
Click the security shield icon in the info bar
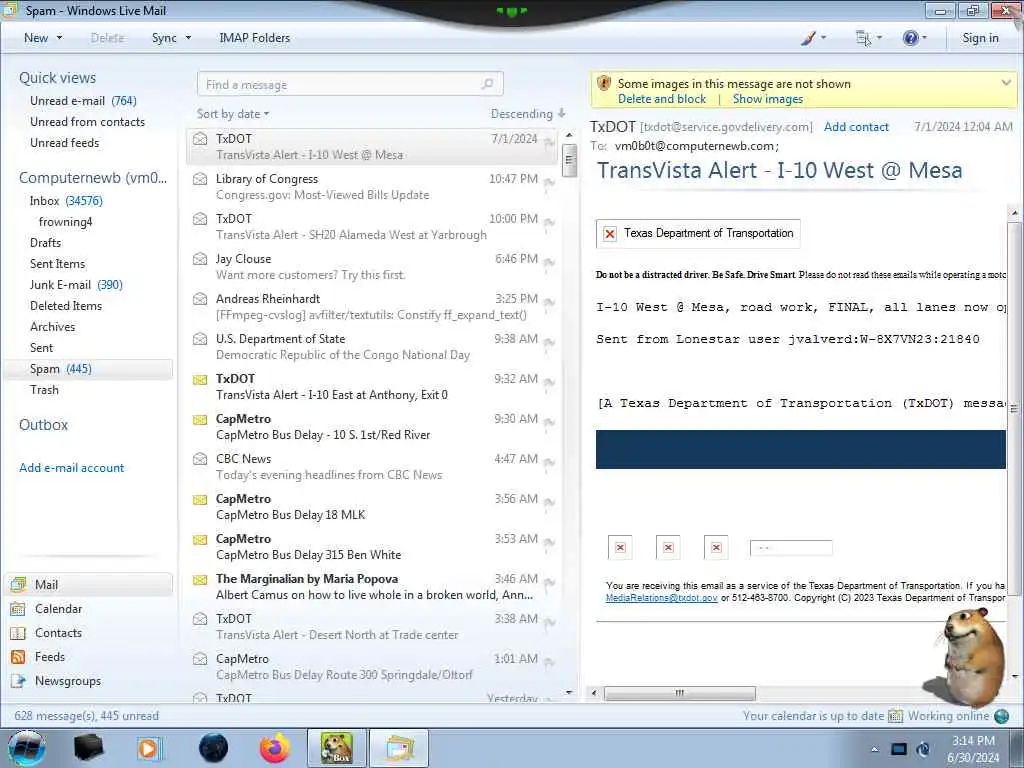[604, 84]
